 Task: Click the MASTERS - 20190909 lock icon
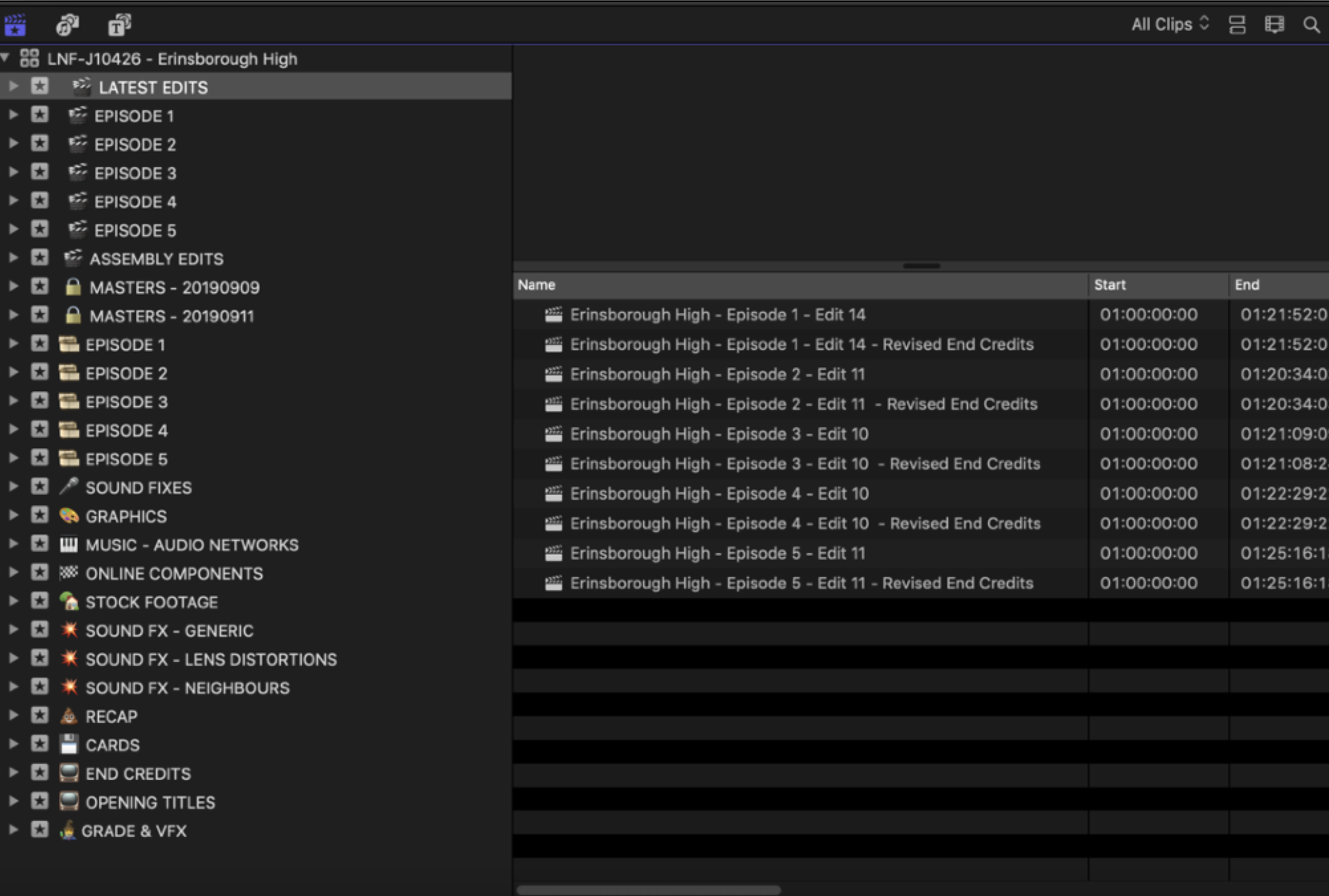tap(73, 287)
